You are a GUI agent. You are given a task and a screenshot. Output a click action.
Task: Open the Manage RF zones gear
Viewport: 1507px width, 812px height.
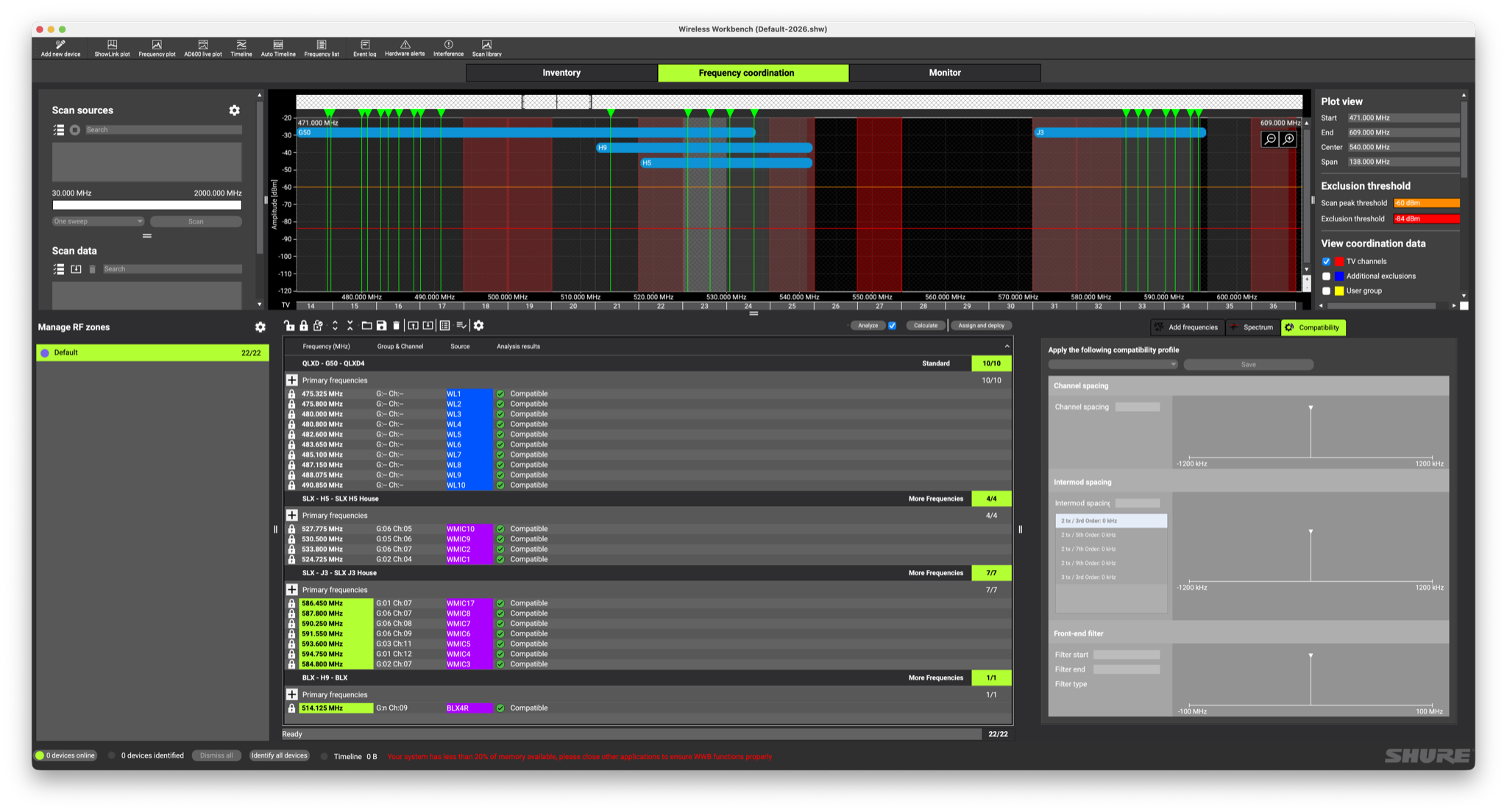(260, 327)
